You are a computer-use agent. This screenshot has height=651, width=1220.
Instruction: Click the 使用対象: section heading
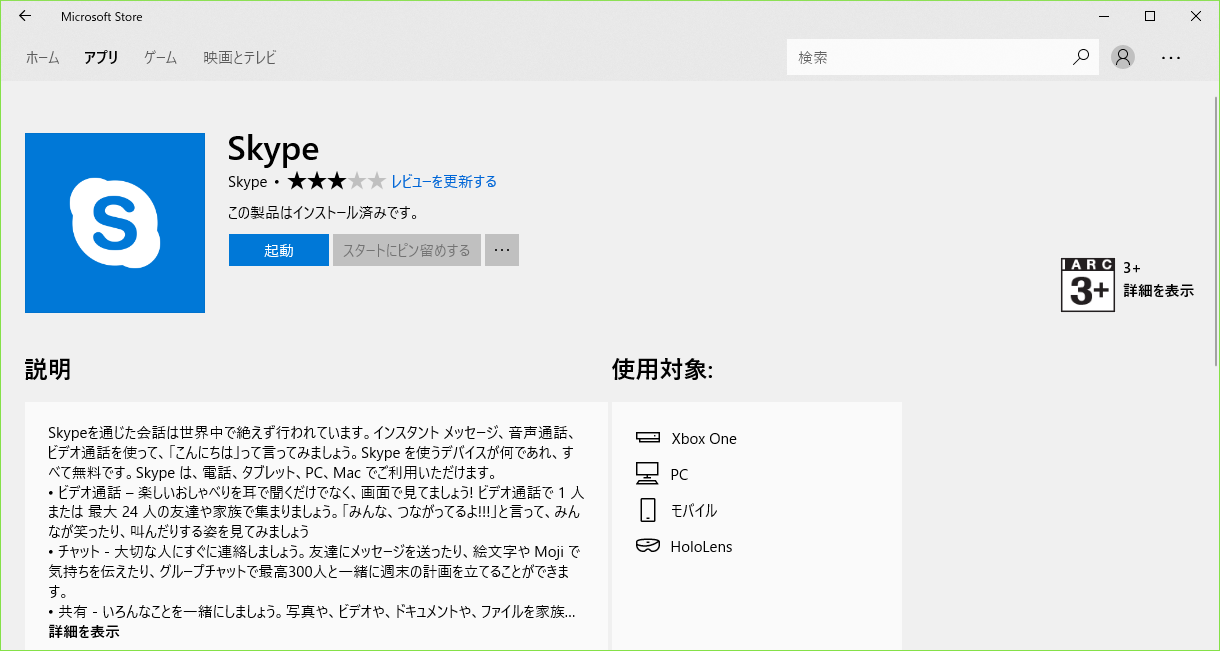point(662,369)
